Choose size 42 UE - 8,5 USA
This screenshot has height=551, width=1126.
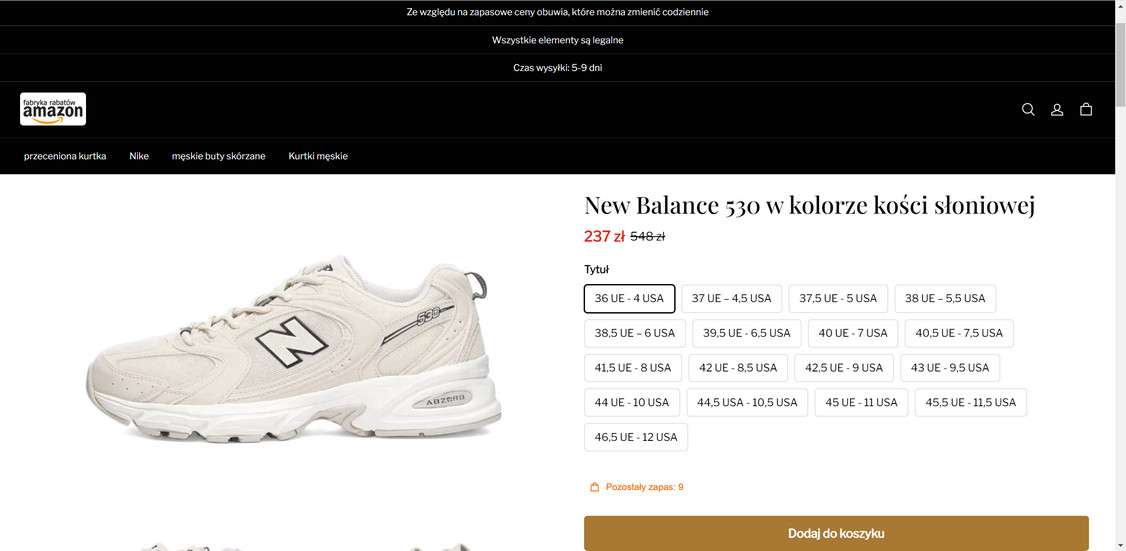pos(738,368)
